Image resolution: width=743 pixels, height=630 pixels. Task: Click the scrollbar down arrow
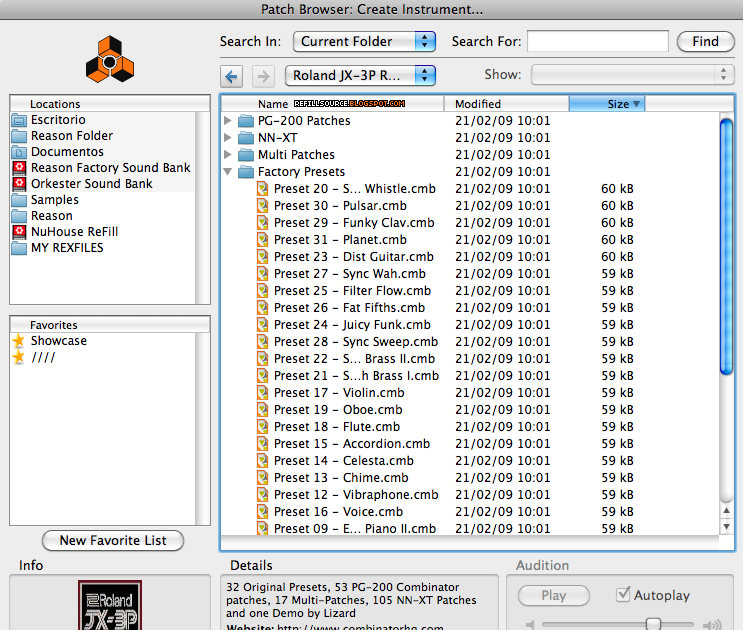point(726,527)
